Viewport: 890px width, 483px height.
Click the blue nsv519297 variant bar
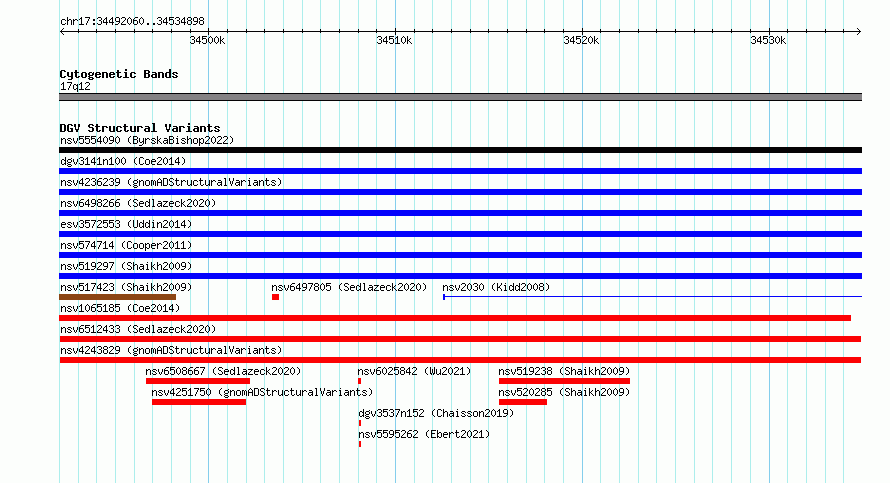tap(460, 276)
